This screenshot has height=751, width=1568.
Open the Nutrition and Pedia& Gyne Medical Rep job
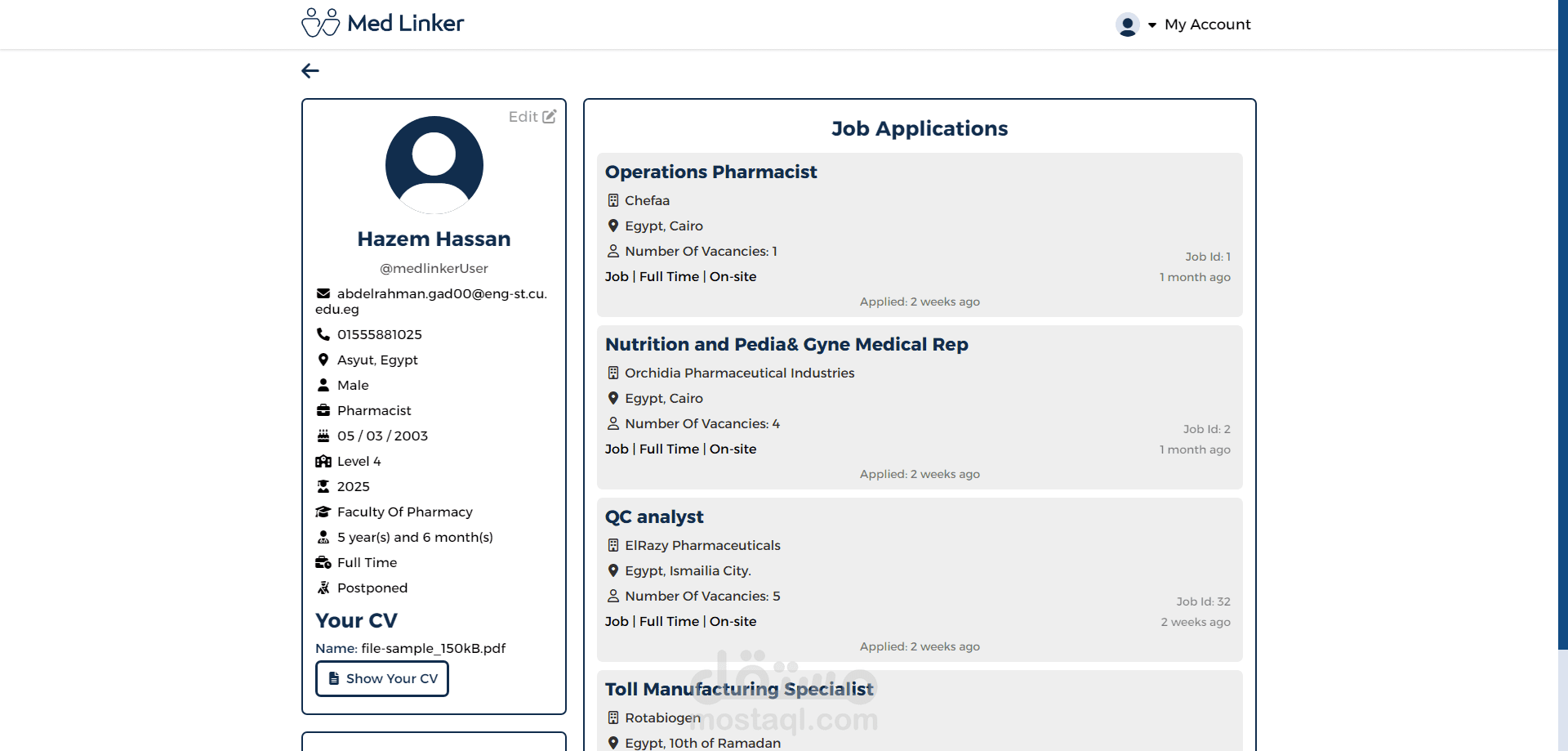(x=786, y=344)
